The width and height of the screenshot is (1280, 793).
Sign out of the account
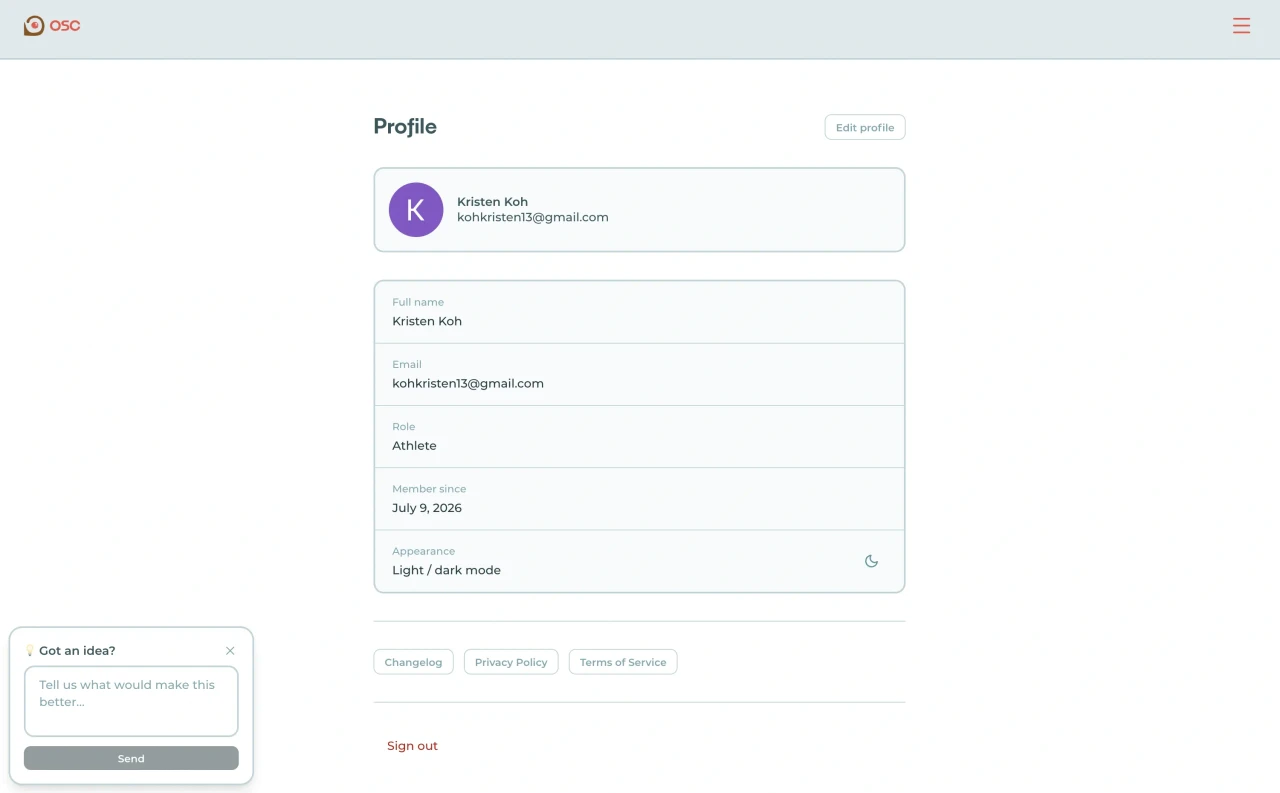[x=412, y=746]
